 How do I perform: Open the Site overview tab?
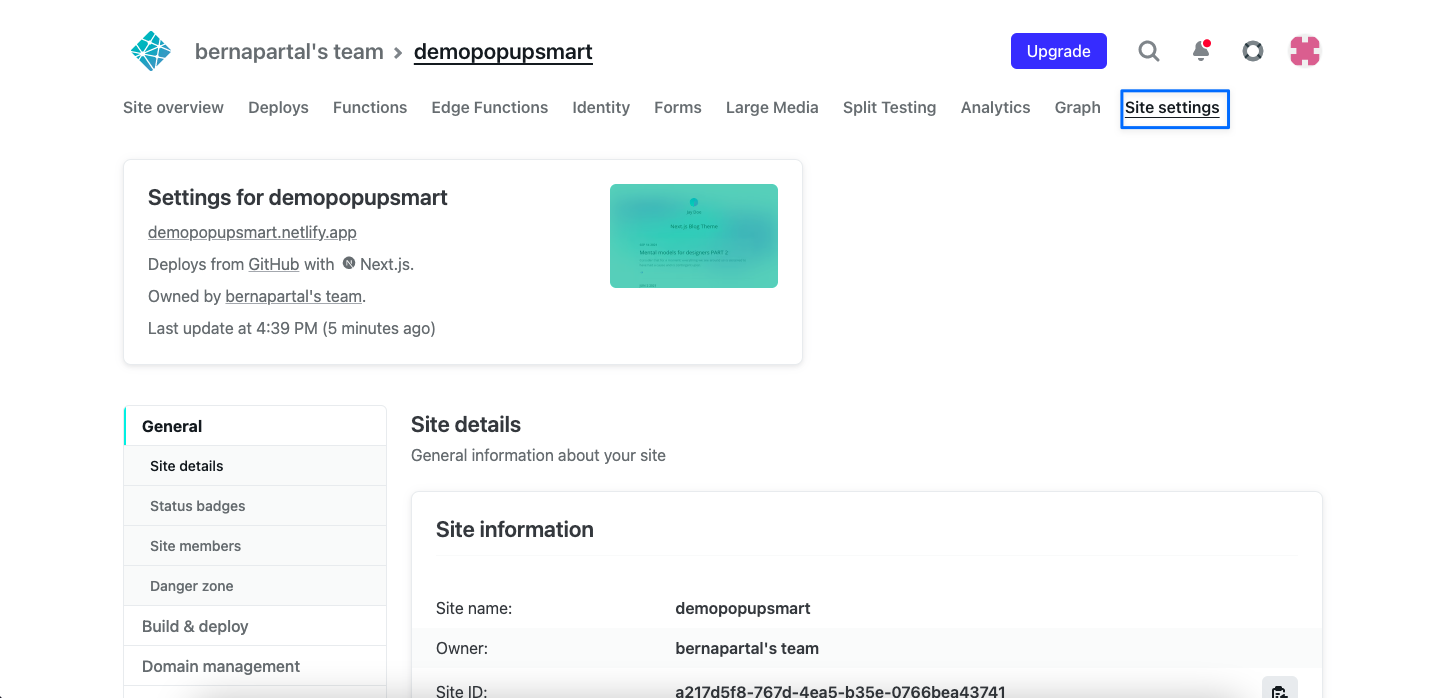[x=173, y=108]
